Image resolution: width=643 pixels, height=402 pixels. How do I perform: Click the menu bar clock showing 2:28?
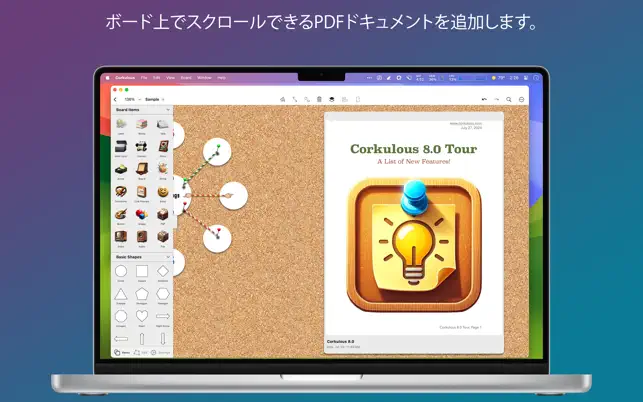point(514,78)
